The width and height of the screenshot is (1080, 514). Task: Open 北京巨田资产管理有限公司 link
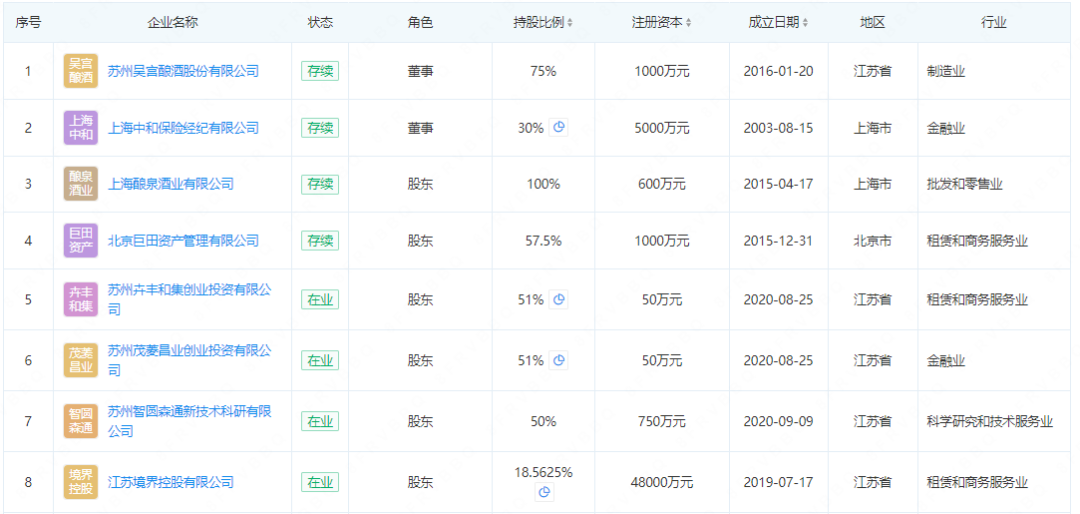(x=183, y=241)
